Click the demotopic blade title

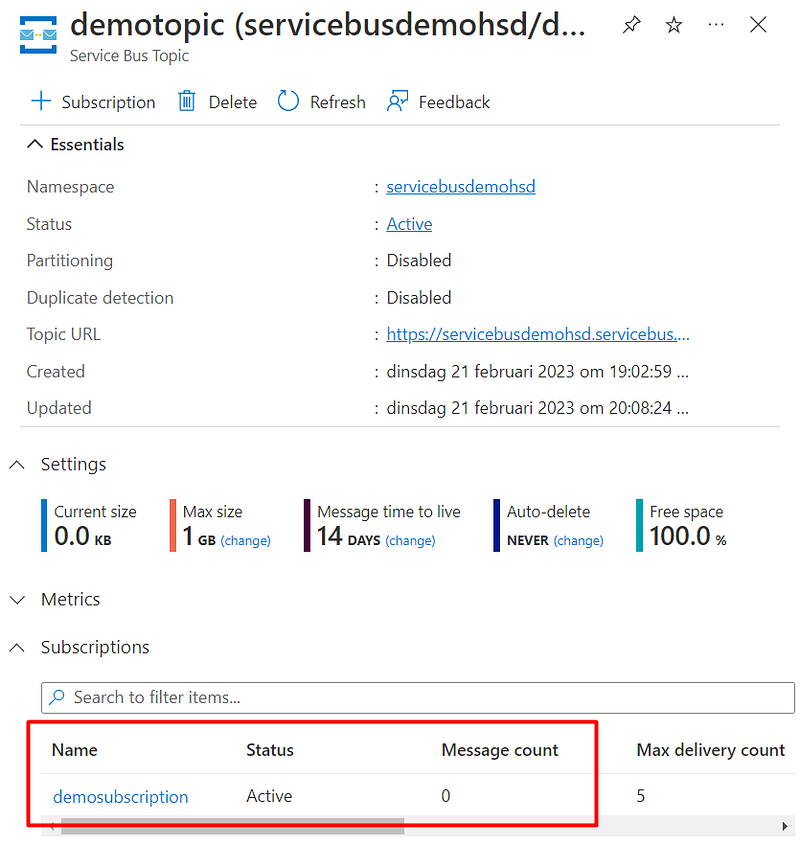328,25
